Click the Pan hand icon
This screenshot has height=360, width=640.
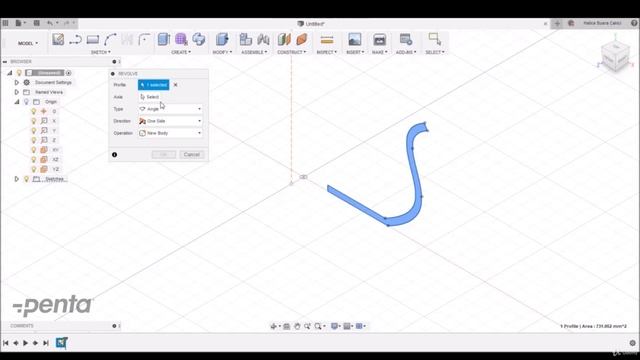coord(297,326)
